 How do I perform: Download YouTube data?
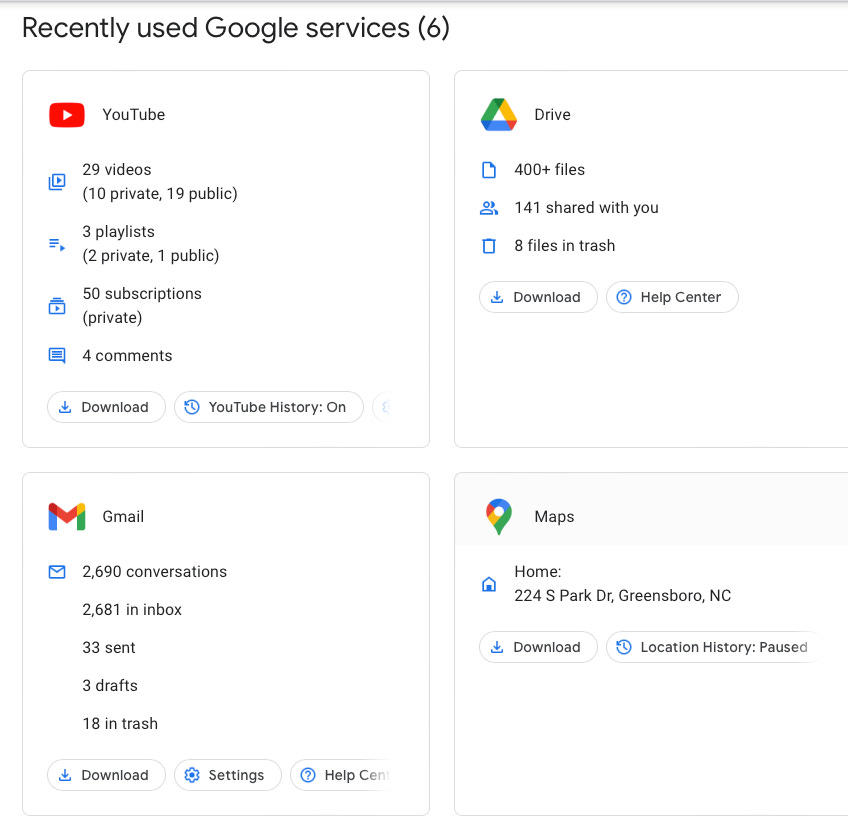coord(106,407)
